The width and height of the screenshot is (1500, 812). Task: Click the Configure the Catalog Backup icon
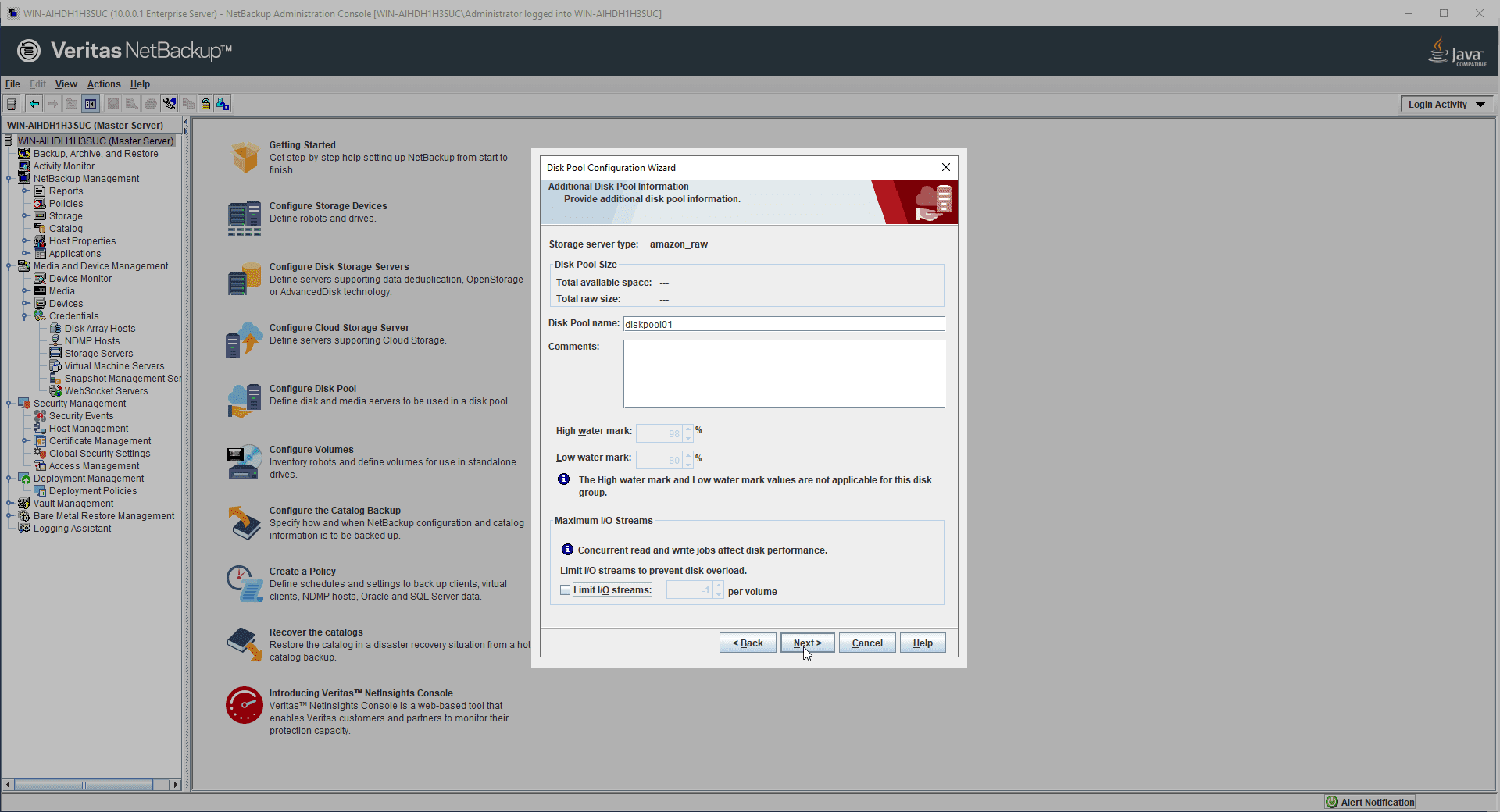click(245, 522)
